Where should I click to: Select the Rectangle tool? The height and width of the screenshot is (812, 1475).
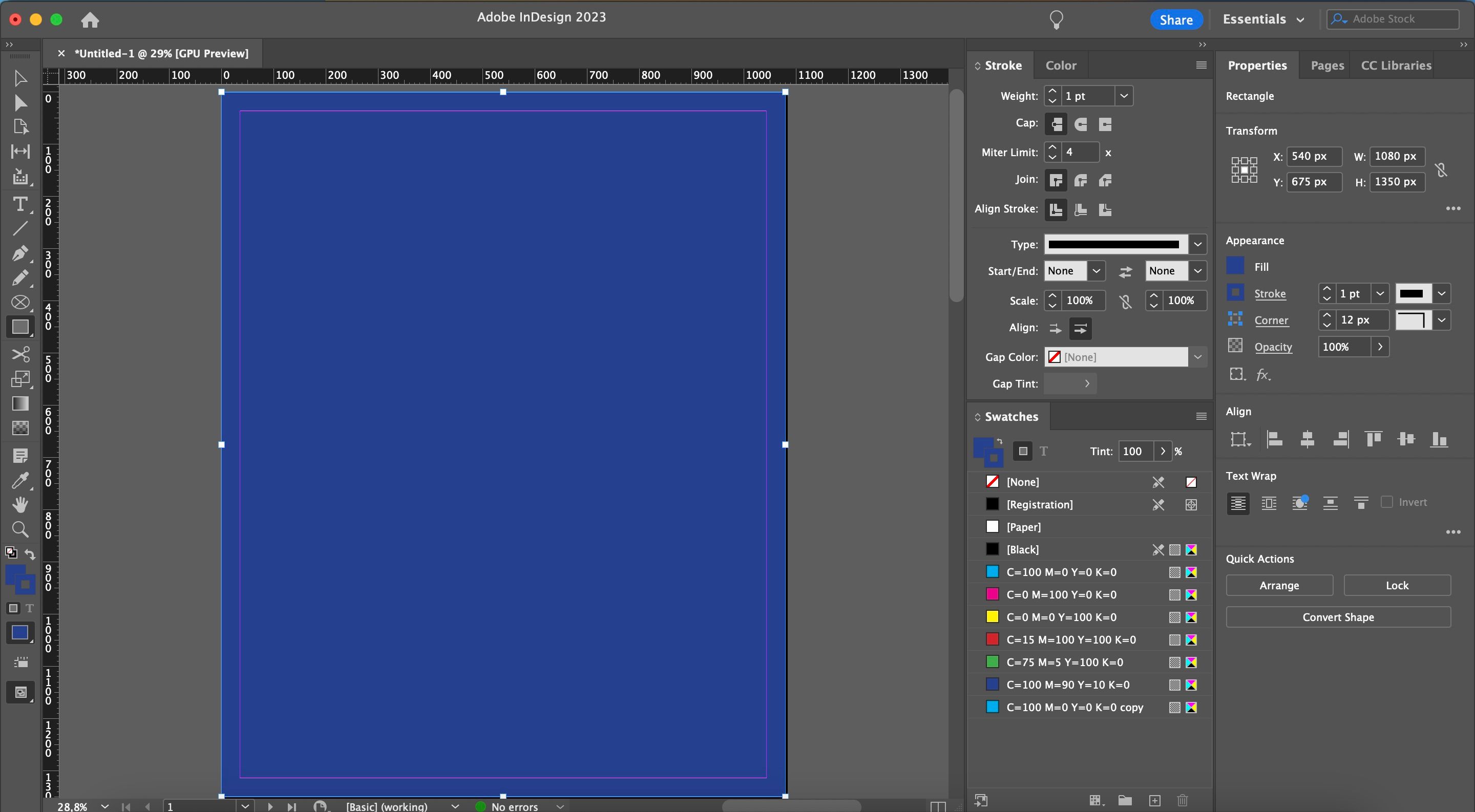click(20, 326)
